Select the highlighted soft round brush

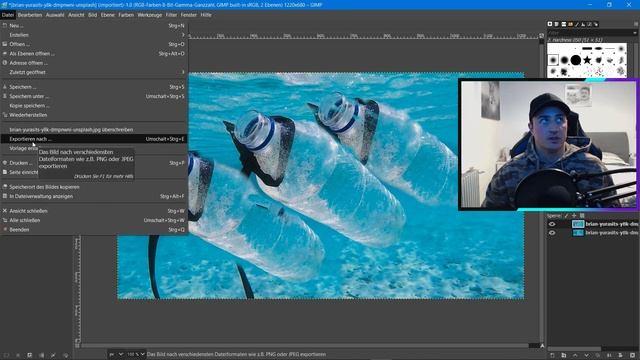(553, 60)
